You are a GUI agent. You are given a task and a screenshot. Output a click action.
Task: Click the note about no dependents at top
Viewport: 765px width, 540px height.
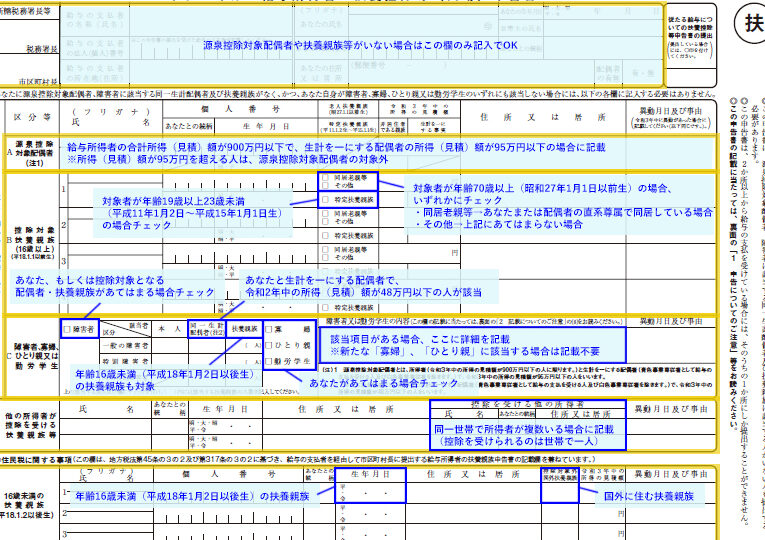point(360,46)
